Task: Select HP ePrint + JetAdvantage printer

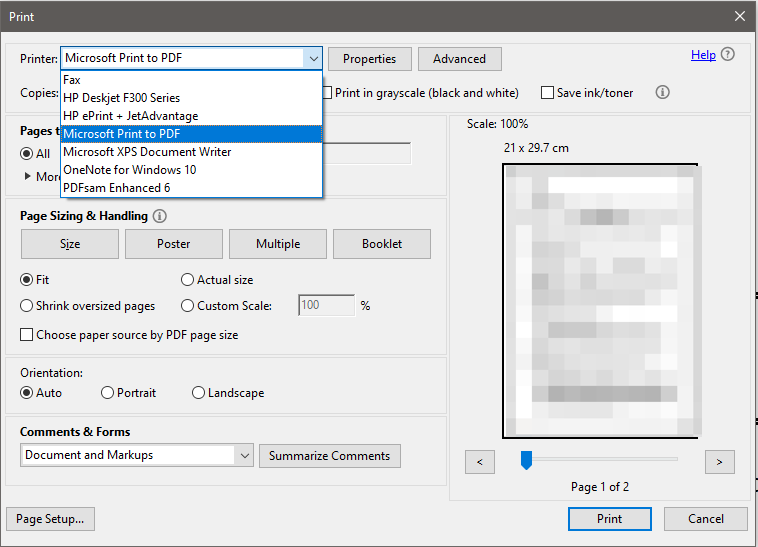Action: pos(192,116)
